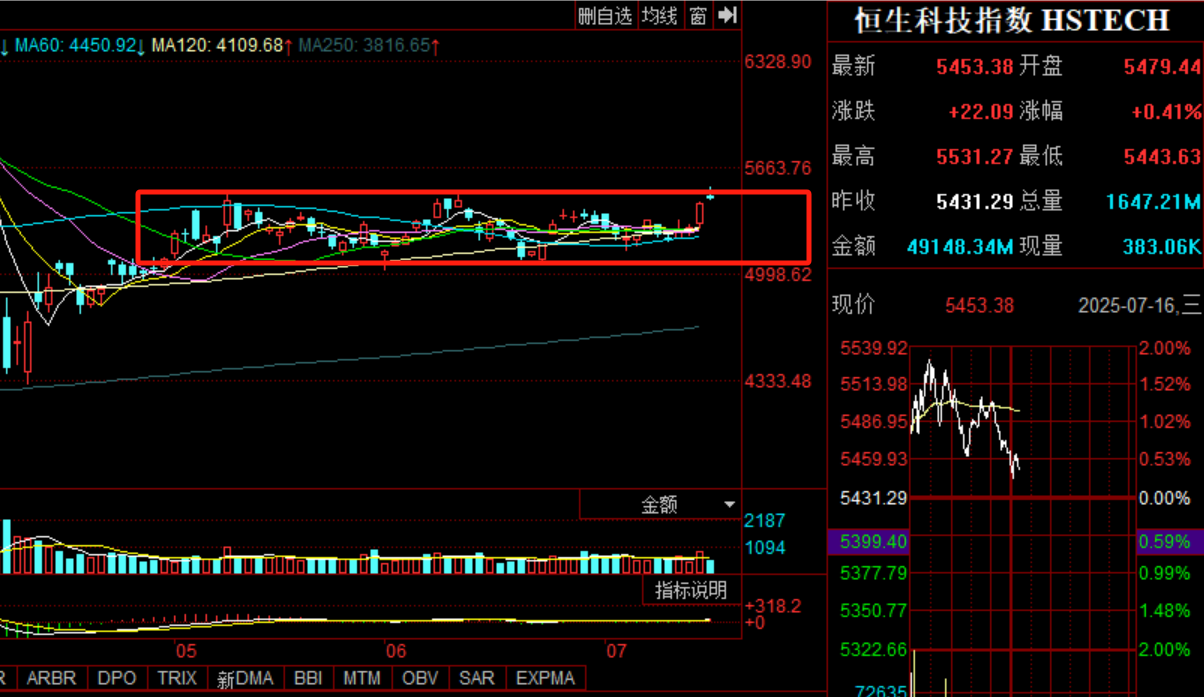
Task: Select the 新DMA indicator tab
Action: tap(245, 679)
